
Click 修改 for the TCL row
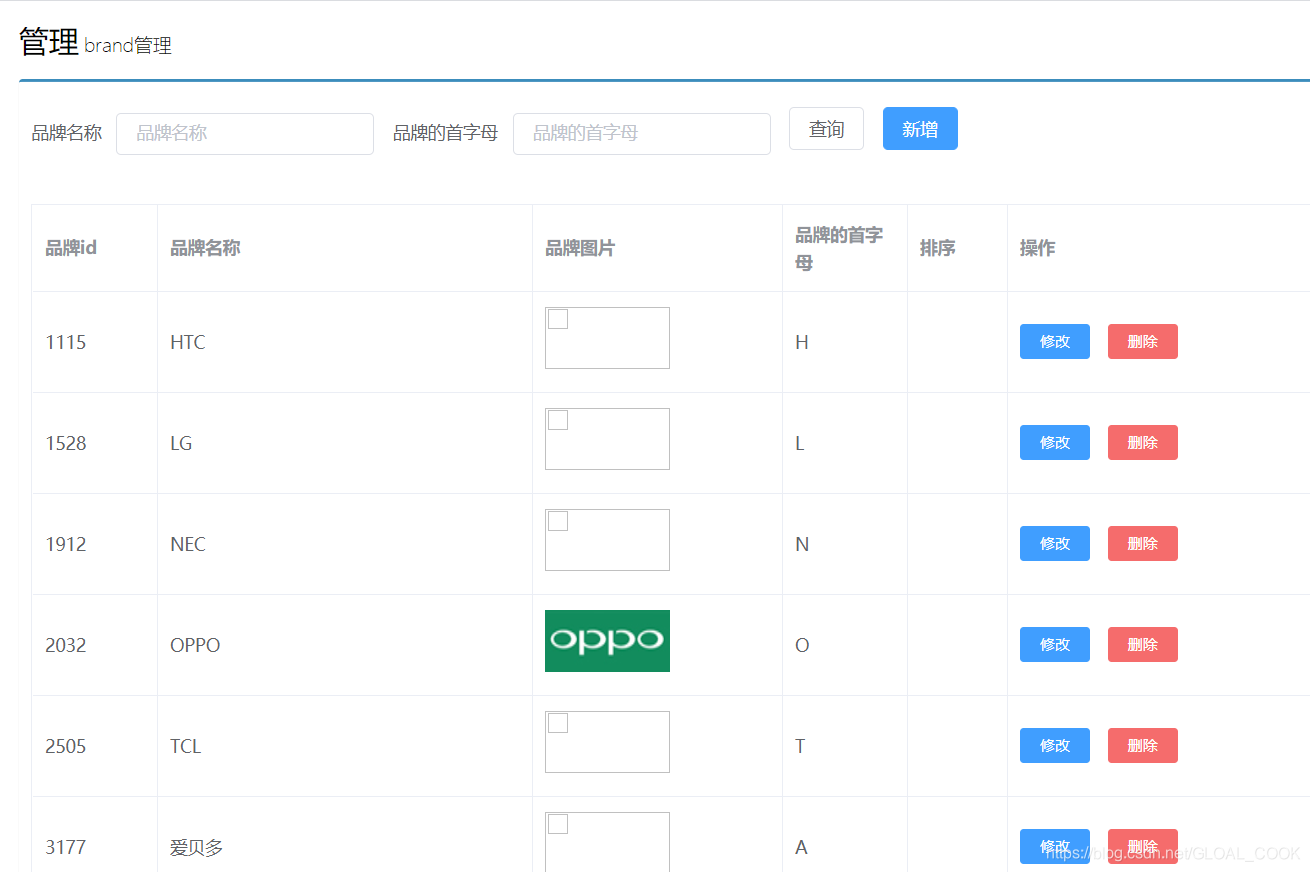(1055, 746)
